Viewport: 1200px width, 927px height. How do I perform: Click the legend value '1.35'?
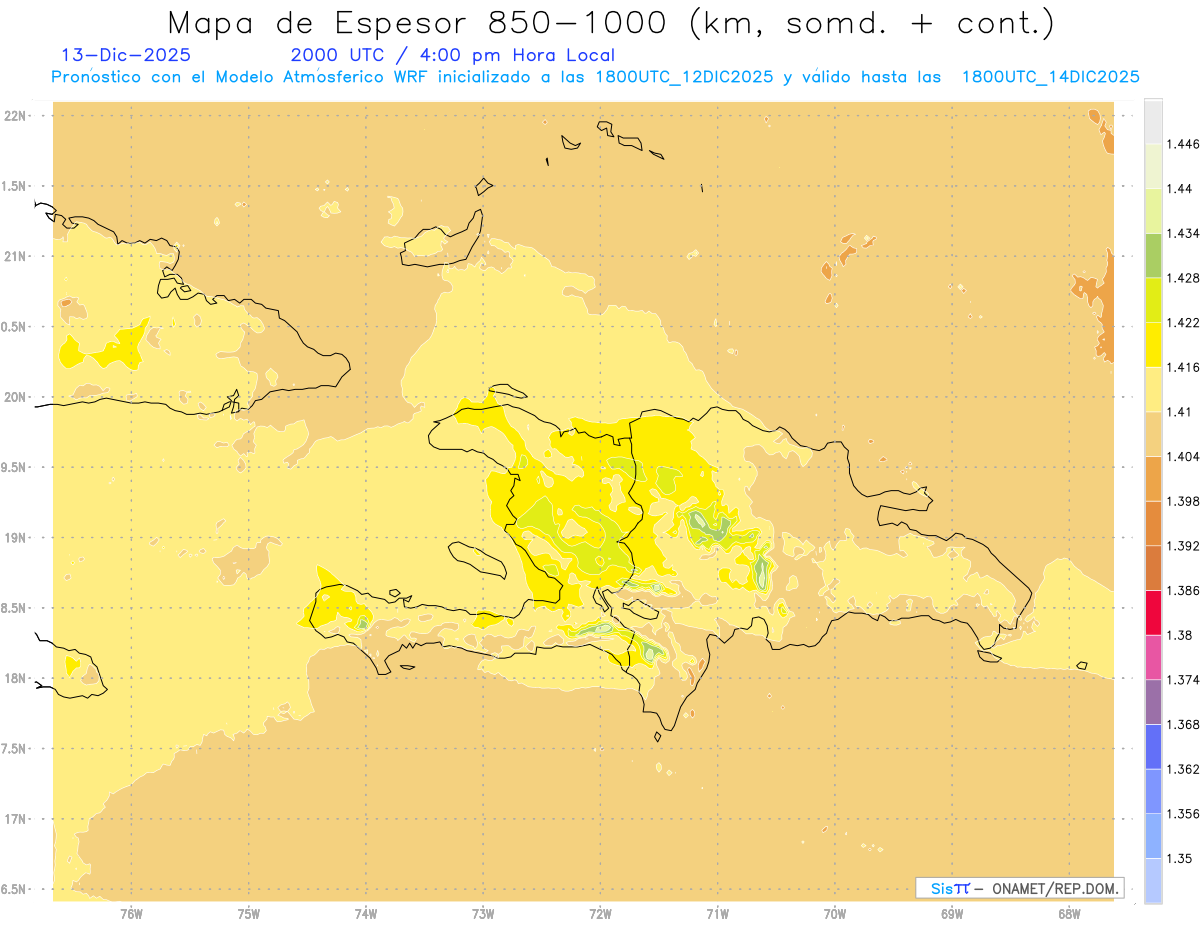click(x=1179, y=858)
